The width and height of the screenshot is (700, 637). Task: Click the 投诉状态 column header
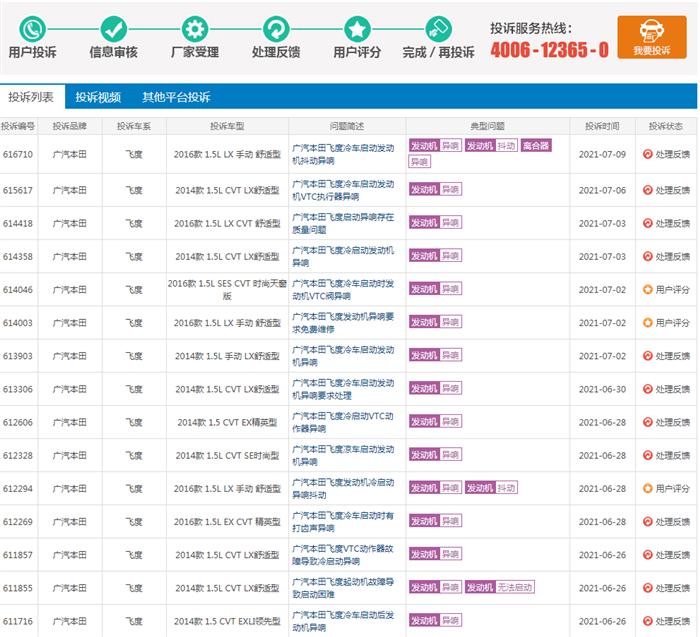click(666, 126)
